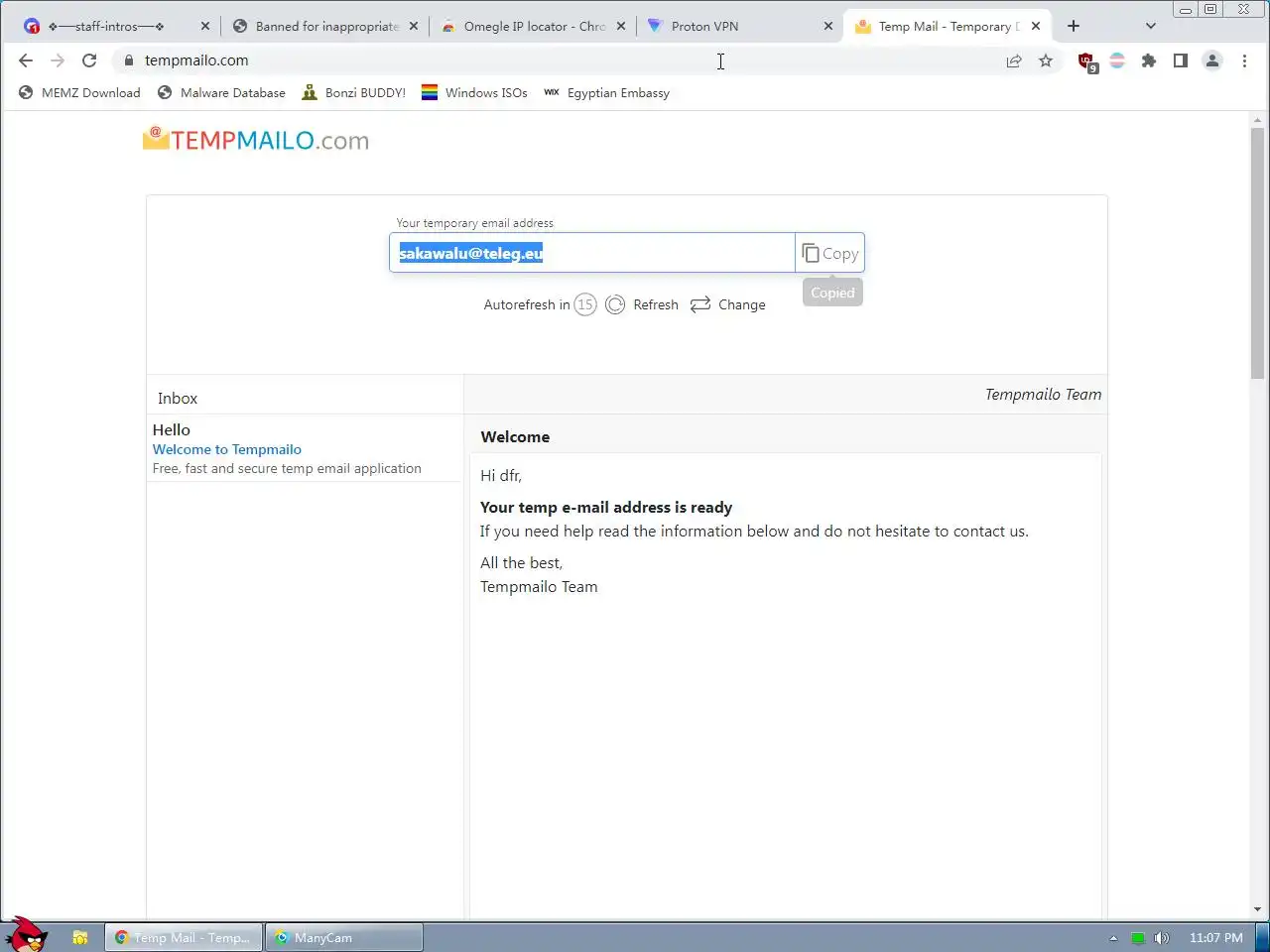Click Refresh to reload the inbox

642,304
